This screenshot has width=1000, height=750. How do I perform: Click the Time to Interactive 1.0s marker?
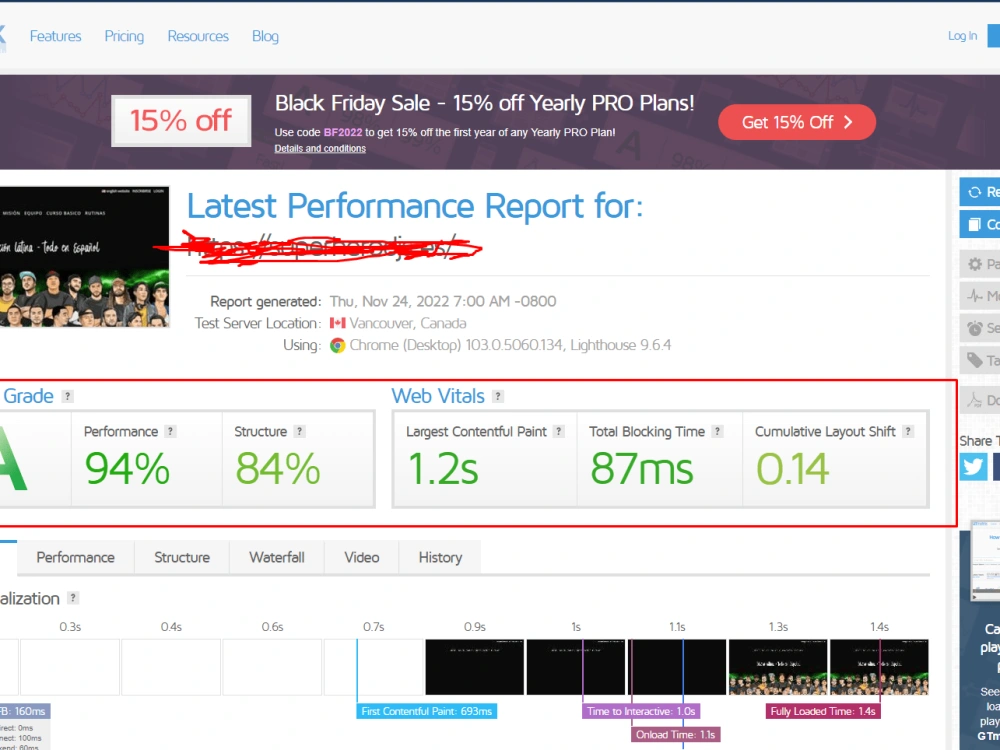pyautogui.click(x=641, y=711)
